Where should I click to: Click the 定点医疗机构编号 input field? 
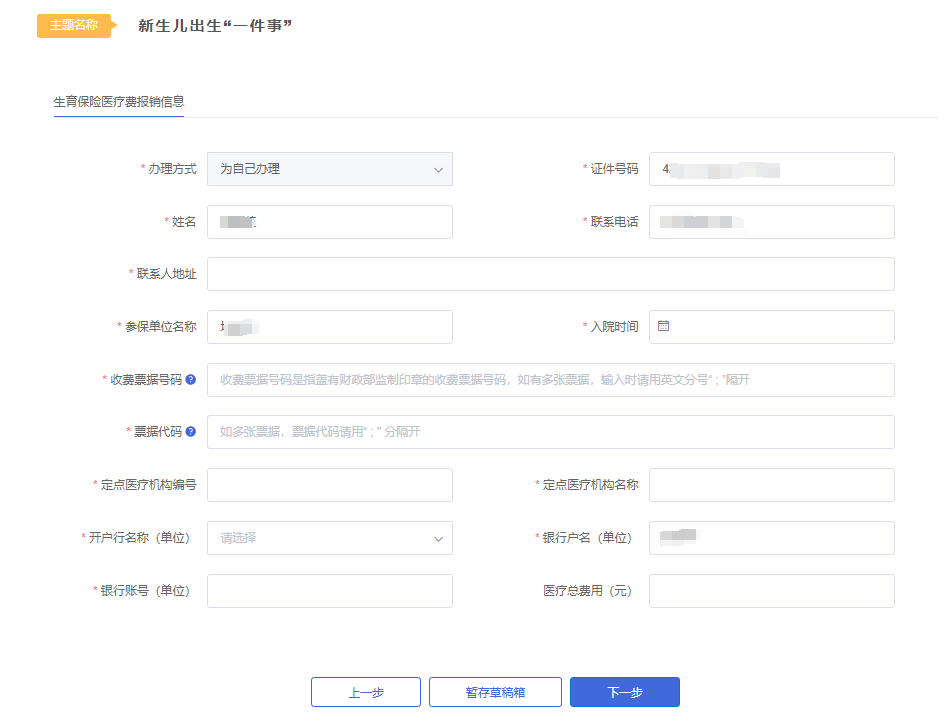pyautogui.click(x=330, y=485)
